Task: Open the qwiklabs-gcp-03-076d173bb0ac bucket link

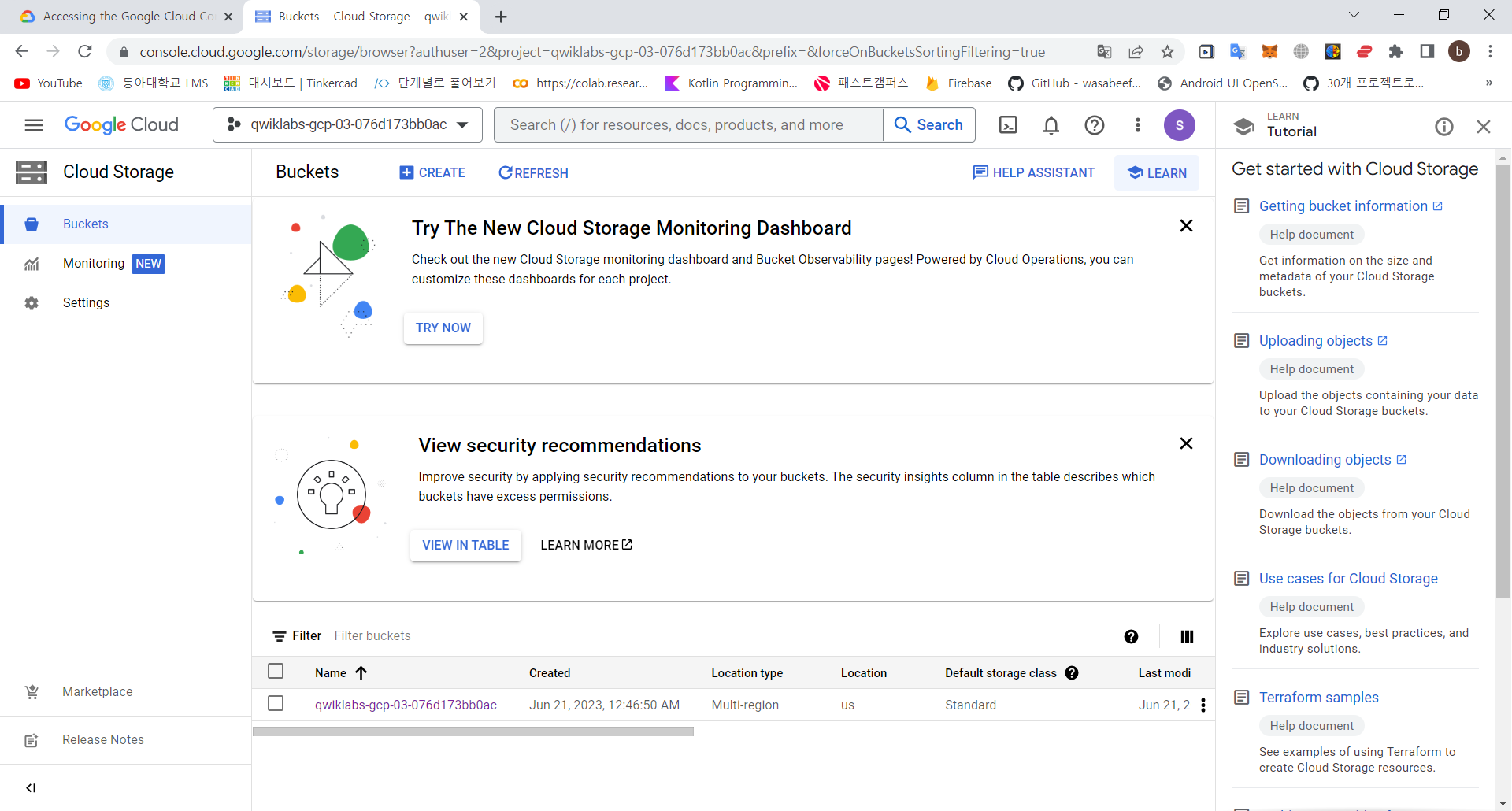Action: (x=406, y=705)
